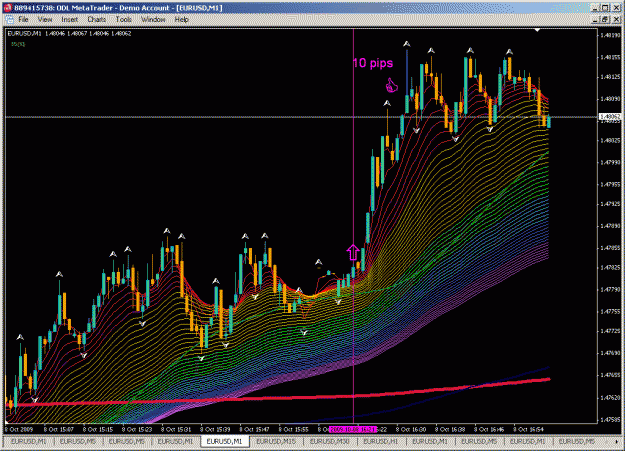Screen dimensions: 625x451
Task: Switch to the EURUSD,M15 chart tab
Action: point(276,441)
